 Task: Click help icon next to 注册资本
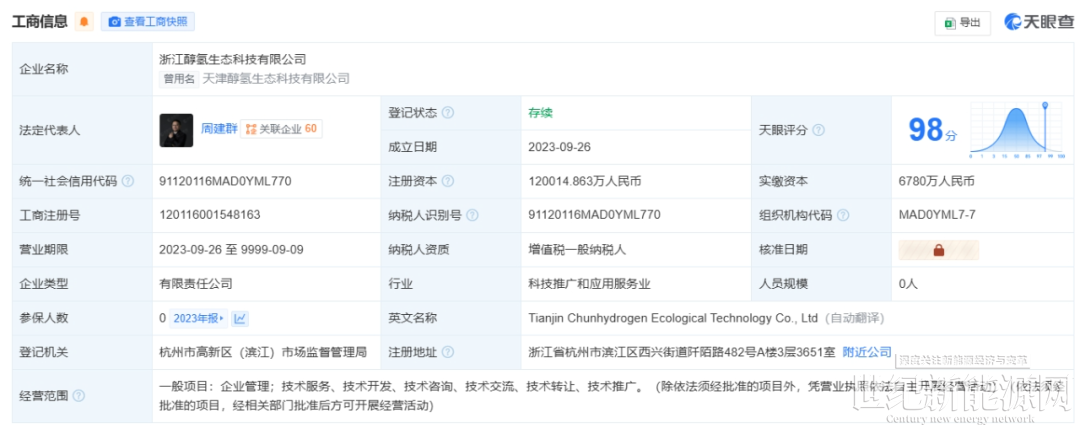click(x=448, y=182)
